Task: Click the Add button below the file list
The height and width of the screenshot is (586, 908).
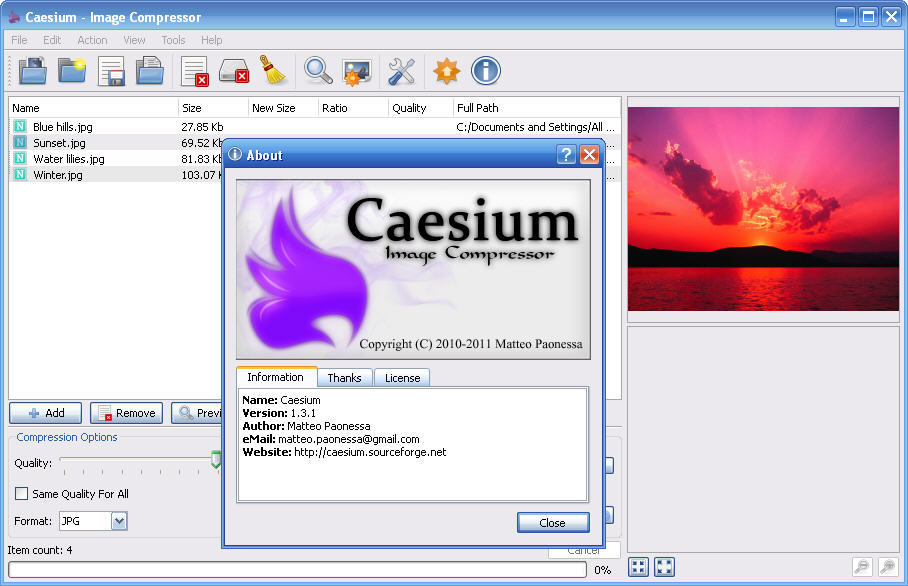Action: pyautogui.click(x=45, y=413)
